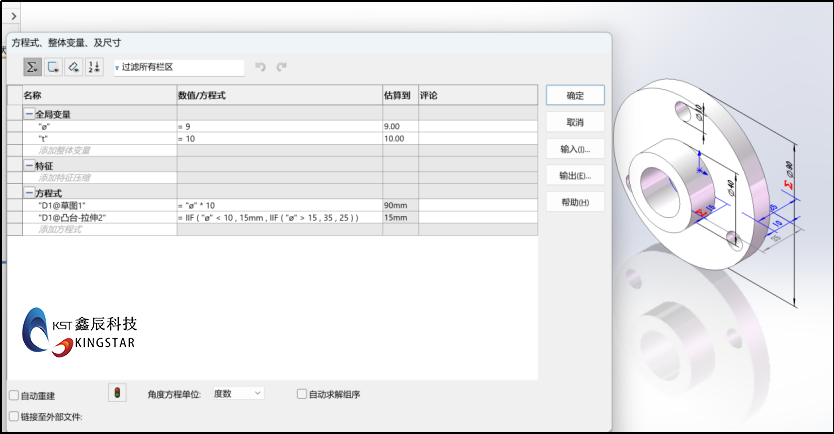Screen dimensions: 834x434
Task: Toggle the 自动求解组序 checkbox
Action: point(302,394)
